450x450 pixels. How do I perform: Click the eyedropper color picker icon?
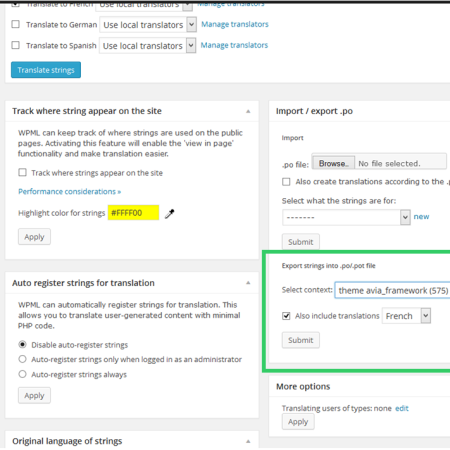coord(170,213)
